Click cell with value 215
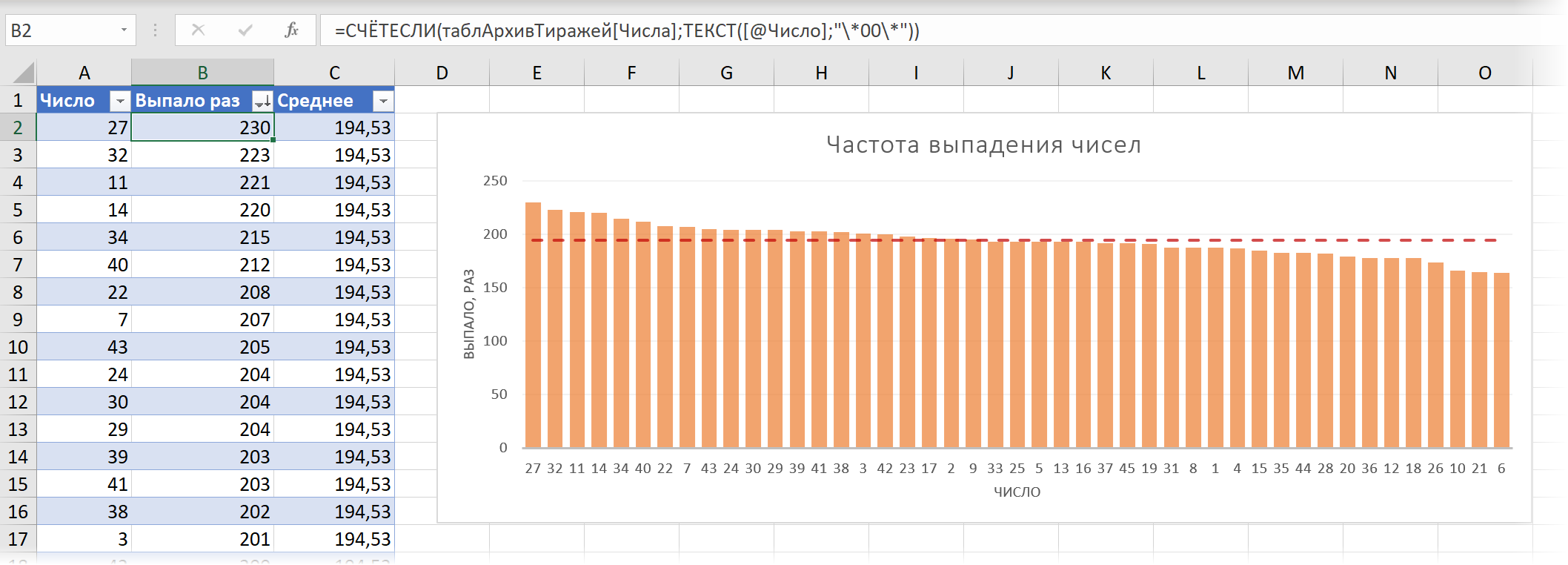Viewport: 1568px width, 565px height. click(203, 237)
